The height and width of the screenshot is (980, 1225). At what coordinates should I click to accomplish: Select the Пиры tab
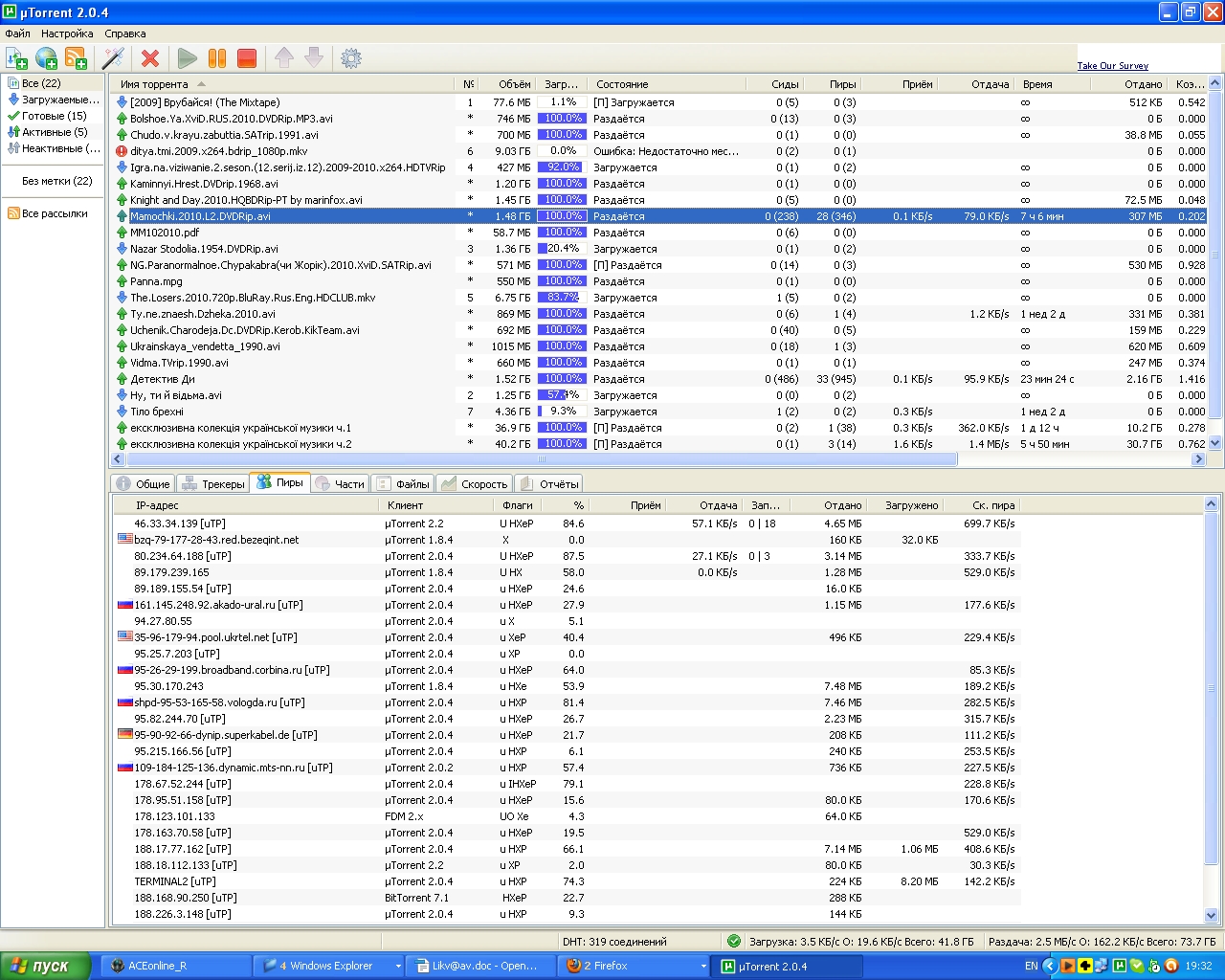coord(279,482)
